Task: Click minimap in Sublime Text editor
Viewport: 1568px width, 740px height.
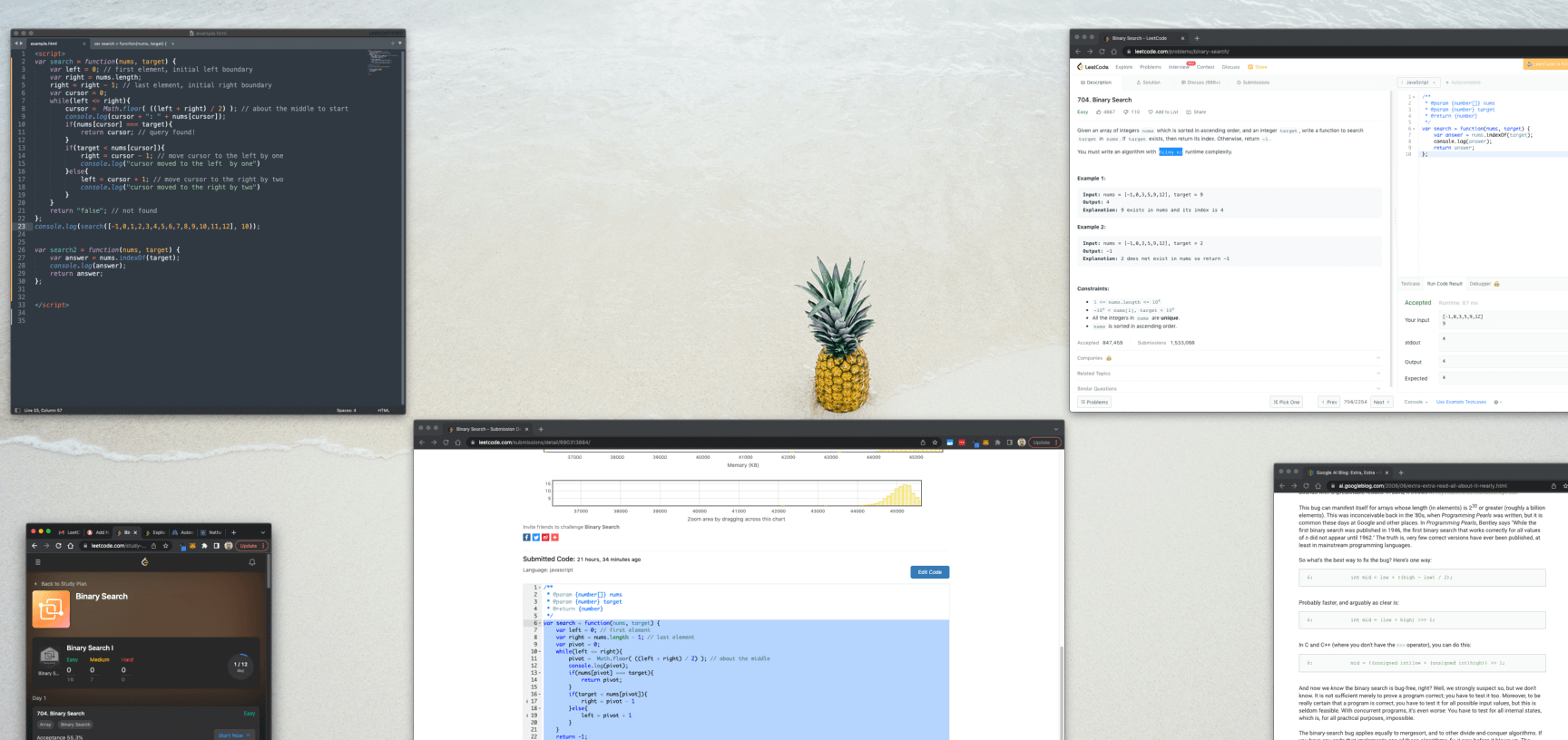Action: (x=381, y=62)
